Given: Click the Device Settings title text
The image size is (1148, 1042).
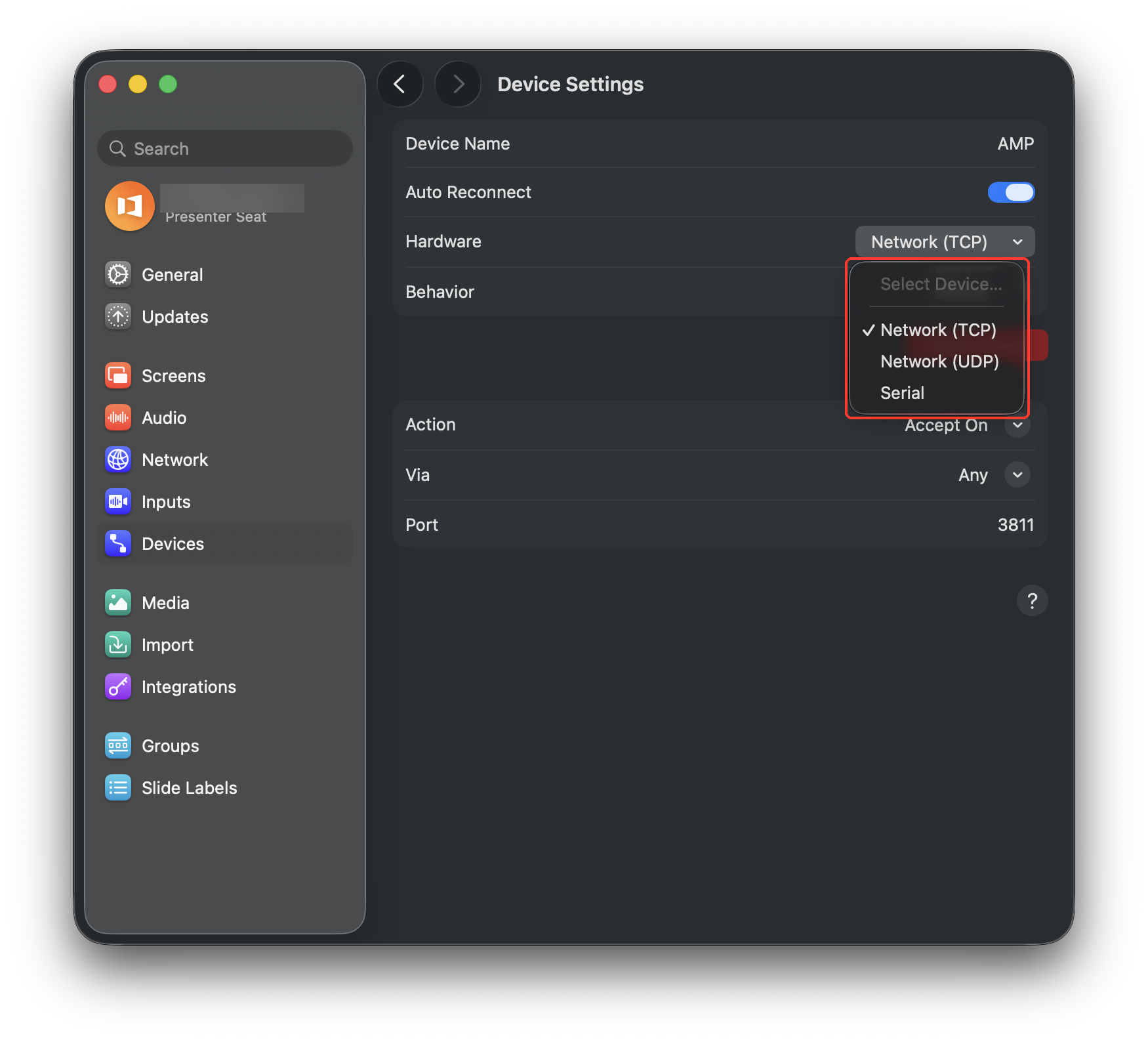Looking at the screenshot, I should tap(571, 84).
